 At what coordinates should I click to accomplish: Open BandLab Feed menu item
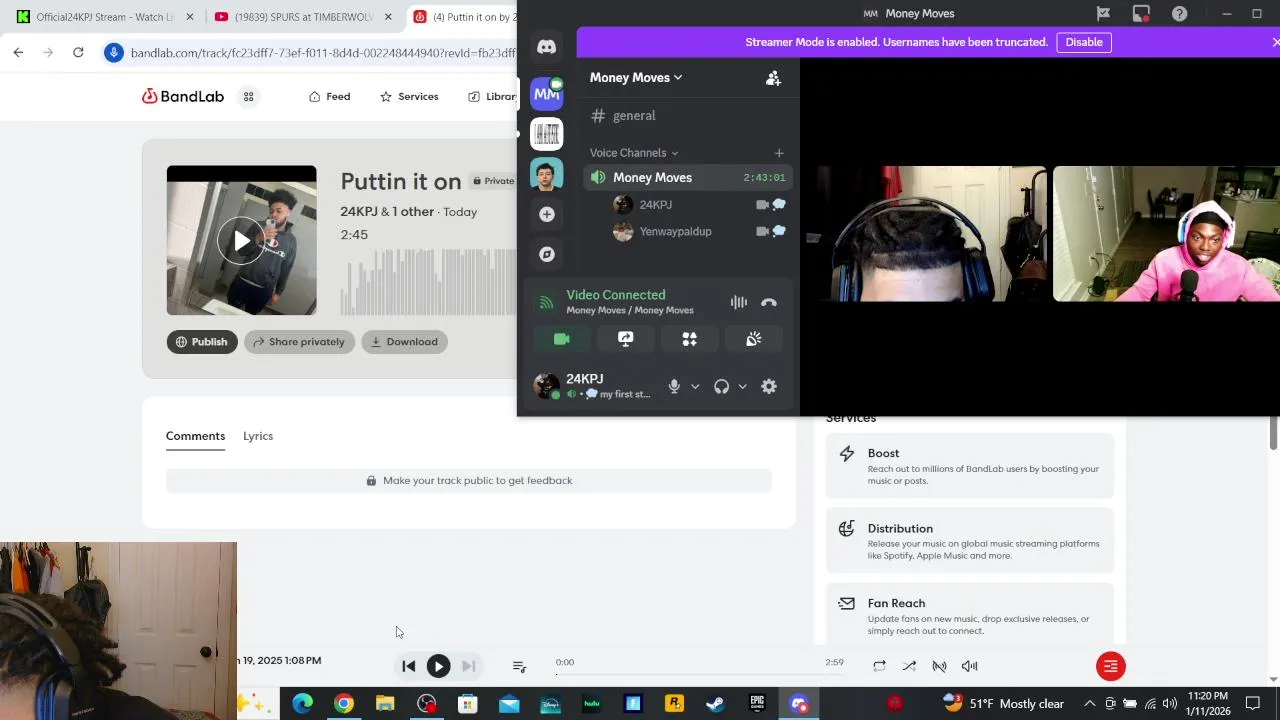coord(329,97)
